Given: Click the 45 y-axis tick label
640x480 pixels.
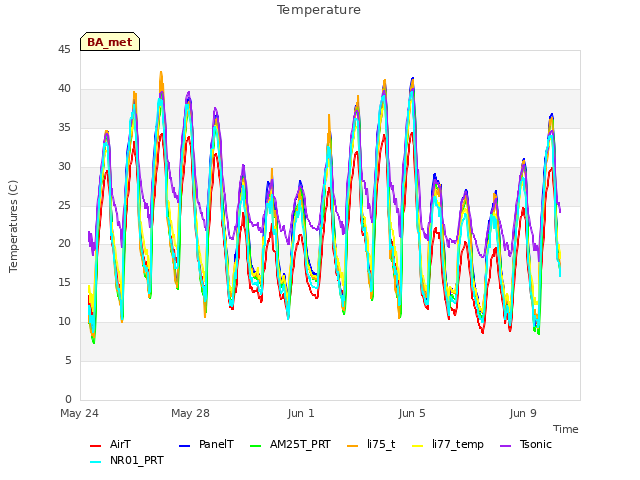Looking at the screenshot, I should click(64, 50).
